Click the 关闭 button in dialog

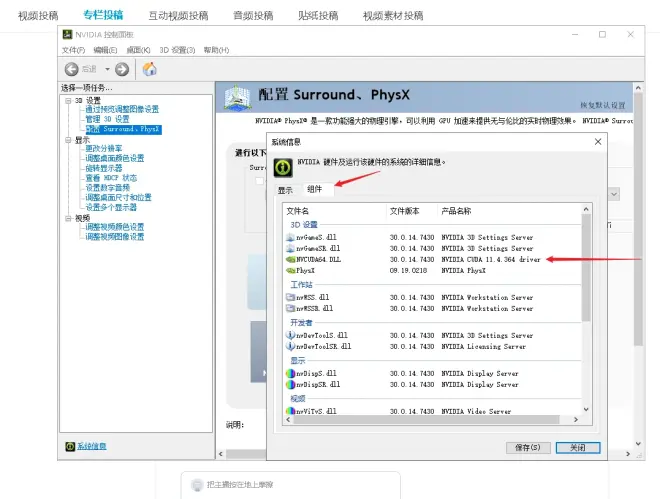tap(578, 447)
